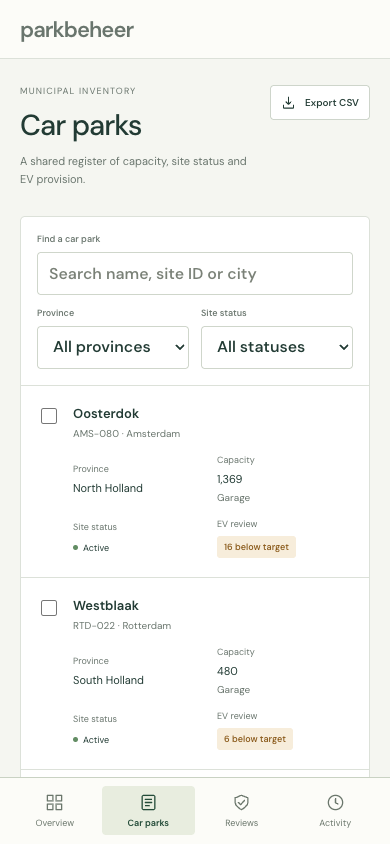This screenshot has width=390, height=844.
Task: Click the Reviews shield icon
Action: pos(242,803)
